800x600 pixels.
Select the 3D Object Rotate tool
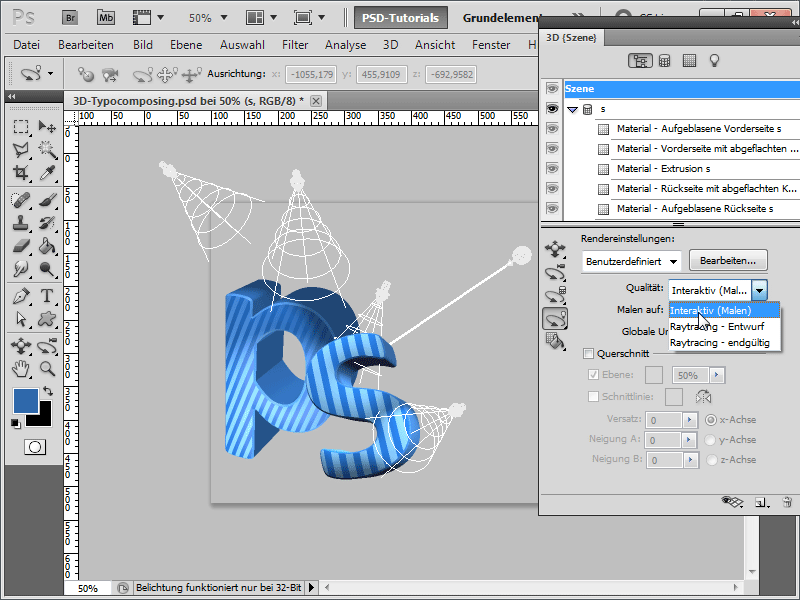click(20, 346)
